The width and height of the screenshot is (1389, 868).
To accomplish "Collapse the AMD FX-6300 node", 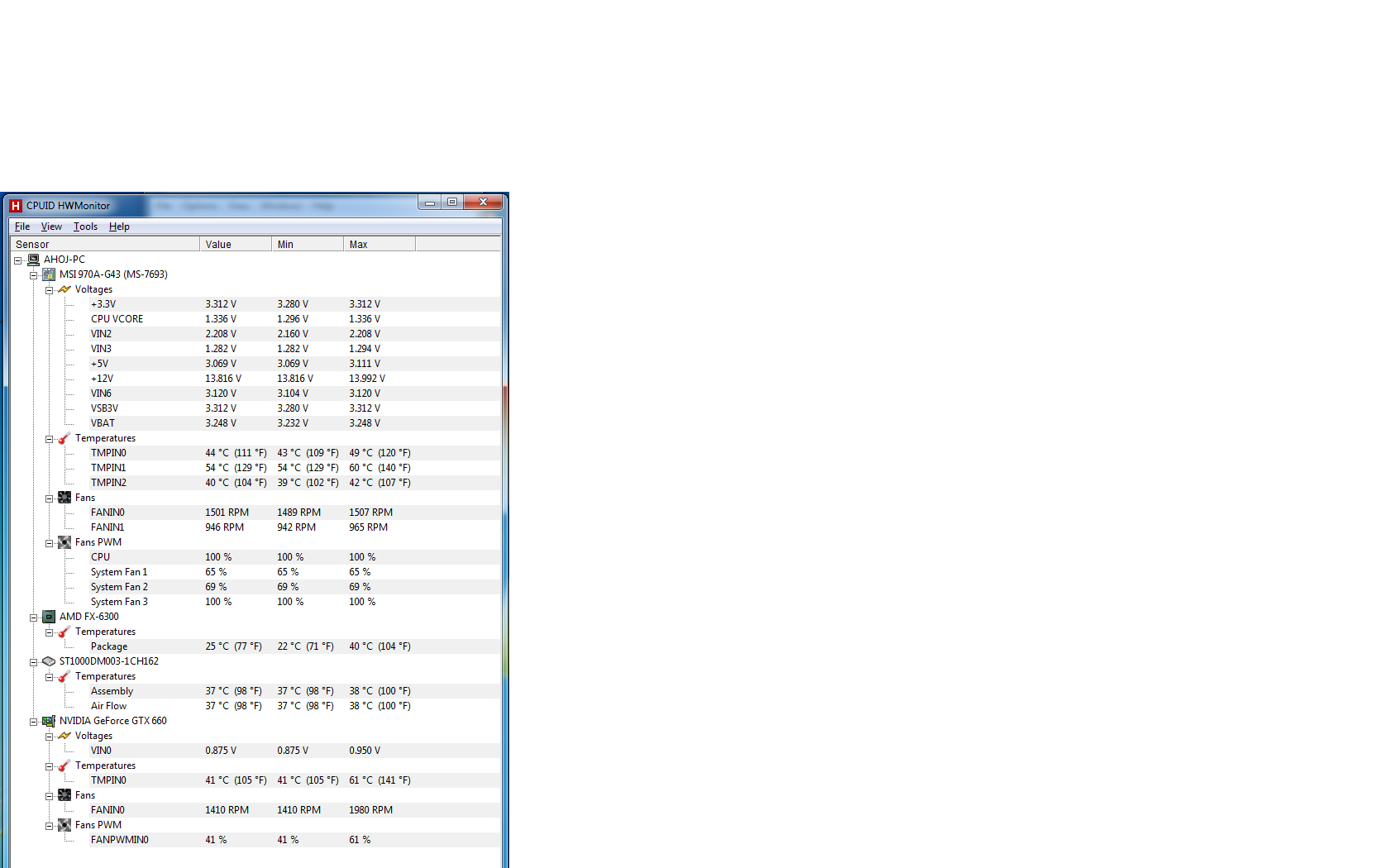I will (33, 618).
